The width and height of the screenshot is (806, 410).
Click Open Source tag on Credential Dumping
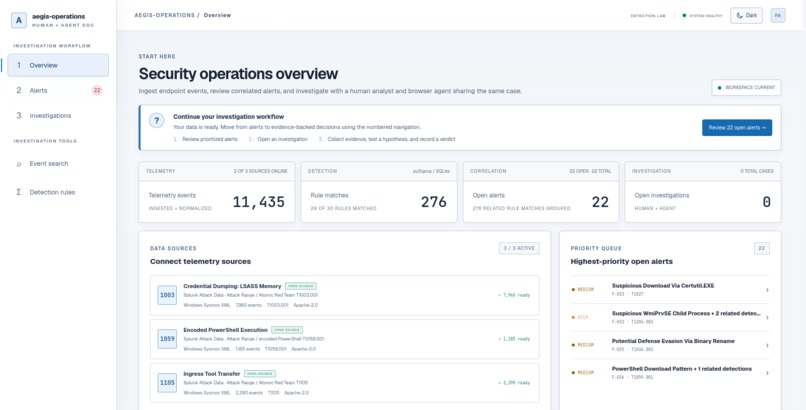click(301, 286)
